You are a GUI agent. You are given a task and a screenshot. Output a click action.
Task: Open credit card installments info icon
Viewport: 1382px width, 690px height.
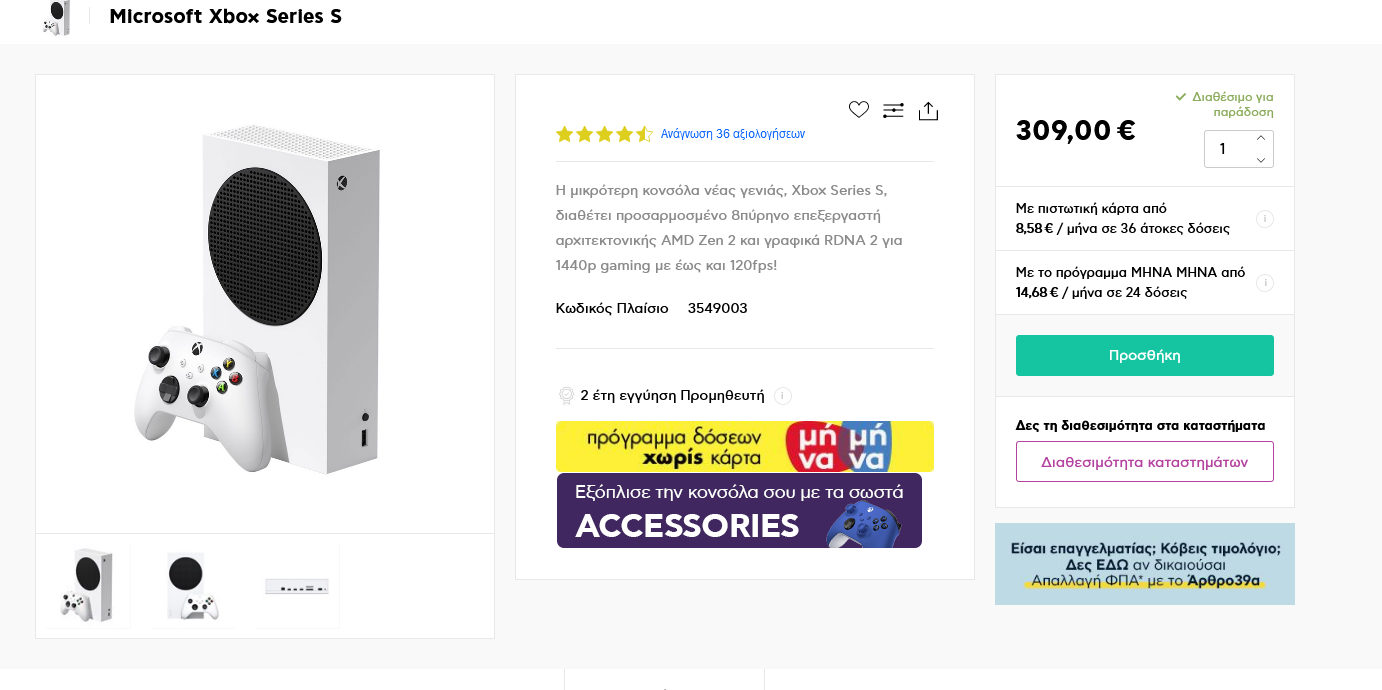point(1264,219)
